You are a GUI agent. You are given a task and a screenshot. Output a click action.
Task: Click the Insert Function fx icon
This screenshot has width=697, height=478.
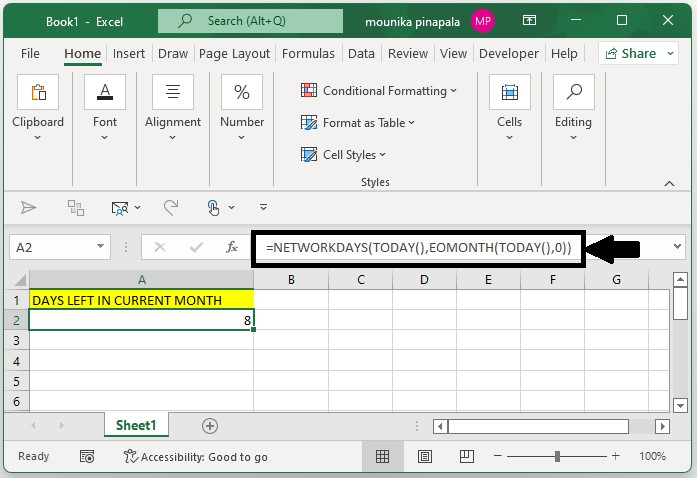(232, 247)
